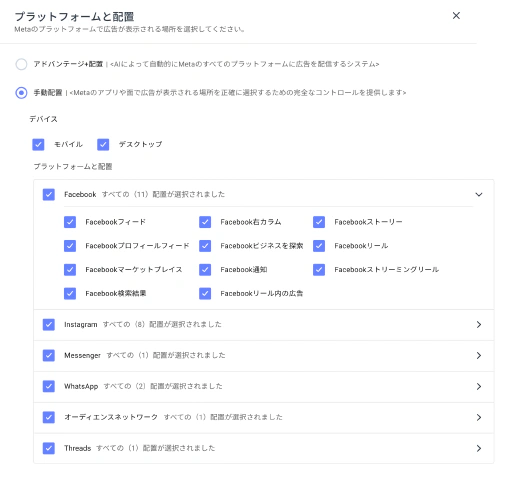512x482 pixels.
Task: Toggle the Instagram platform checkbox
Action: pos(49,325)
